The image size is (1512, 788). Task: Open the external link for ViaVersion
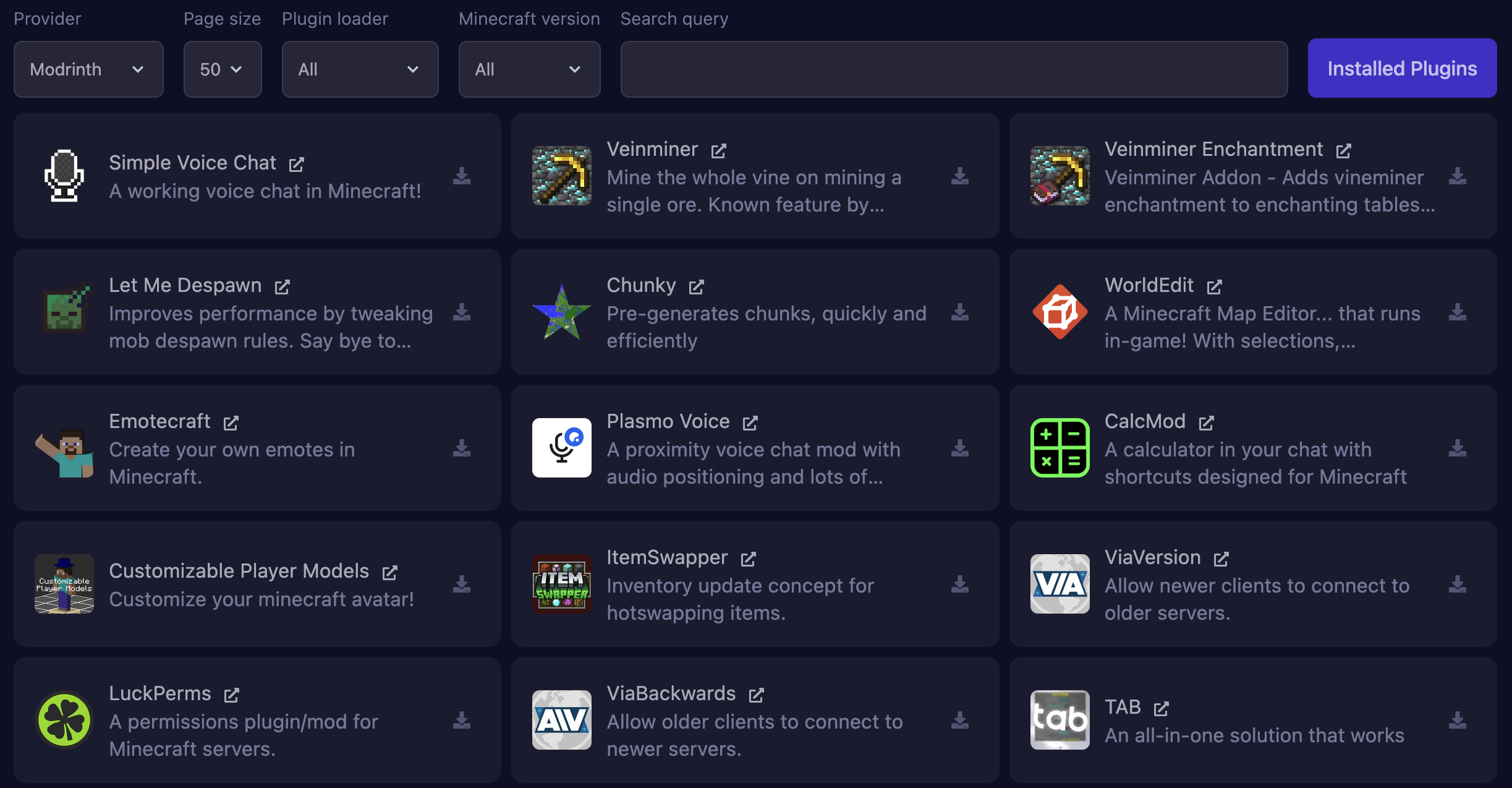point(1221,559)
